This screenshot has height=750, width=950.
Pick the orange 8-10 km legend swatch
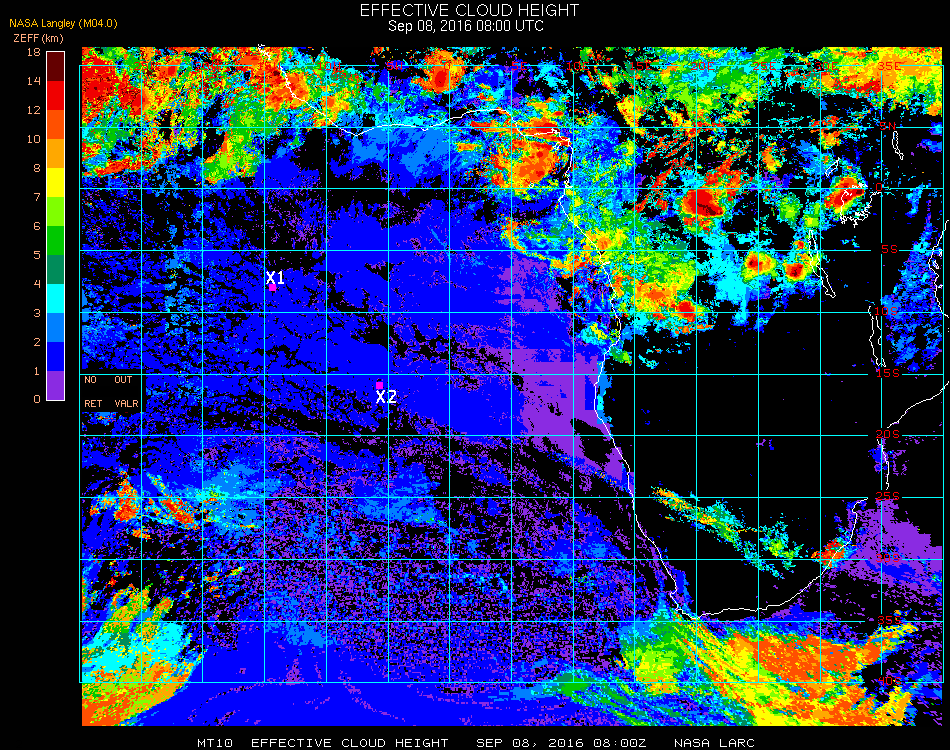[55, 154]
